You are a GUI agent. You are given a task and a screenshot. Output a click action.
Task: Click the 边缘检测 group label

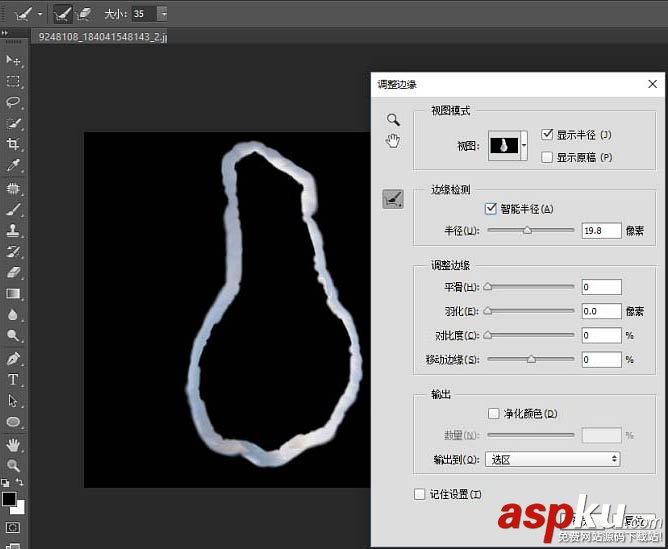pos(451,190)
